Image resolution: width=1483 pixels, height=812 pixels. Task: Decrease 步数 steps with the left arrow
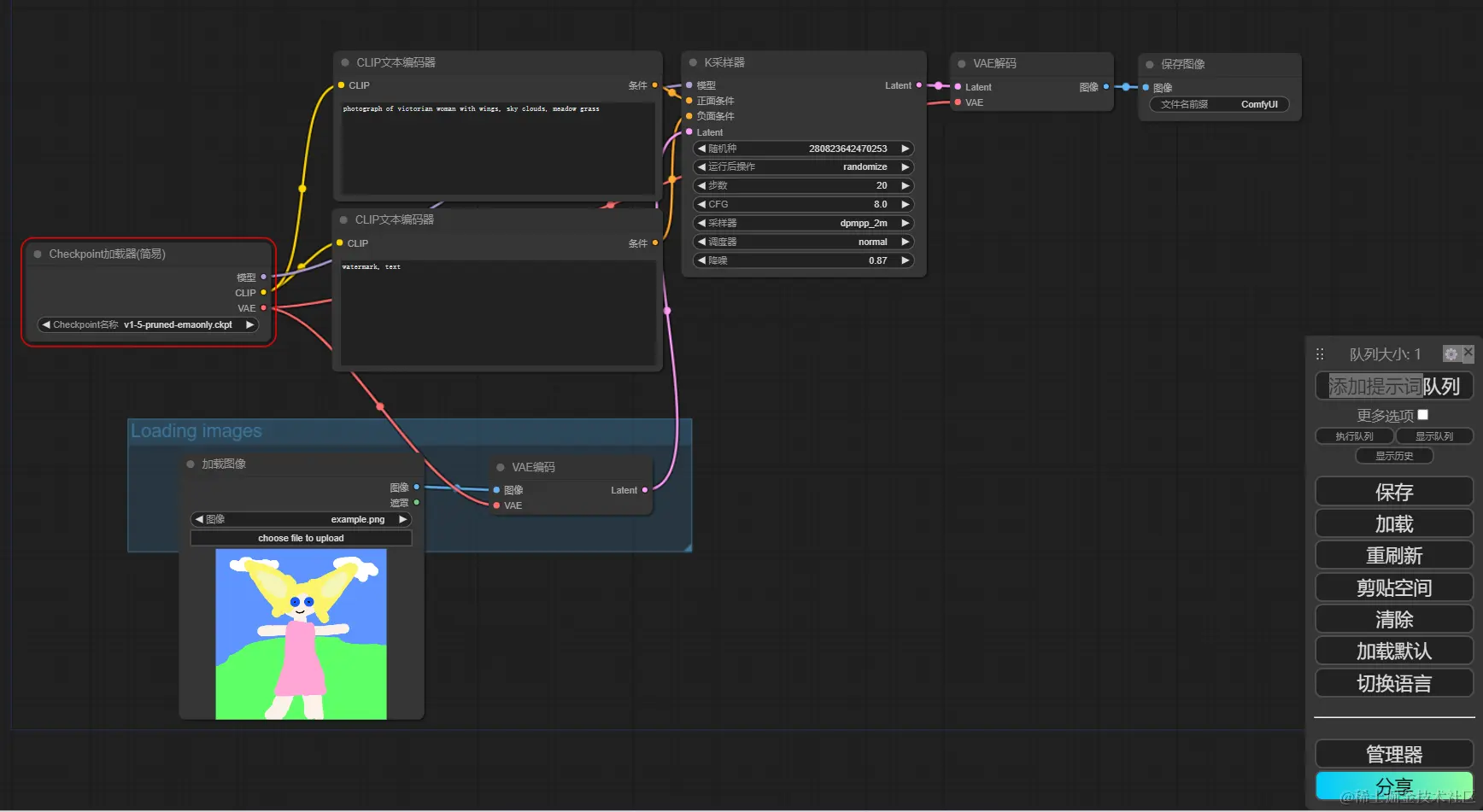(x=701, y=185)
